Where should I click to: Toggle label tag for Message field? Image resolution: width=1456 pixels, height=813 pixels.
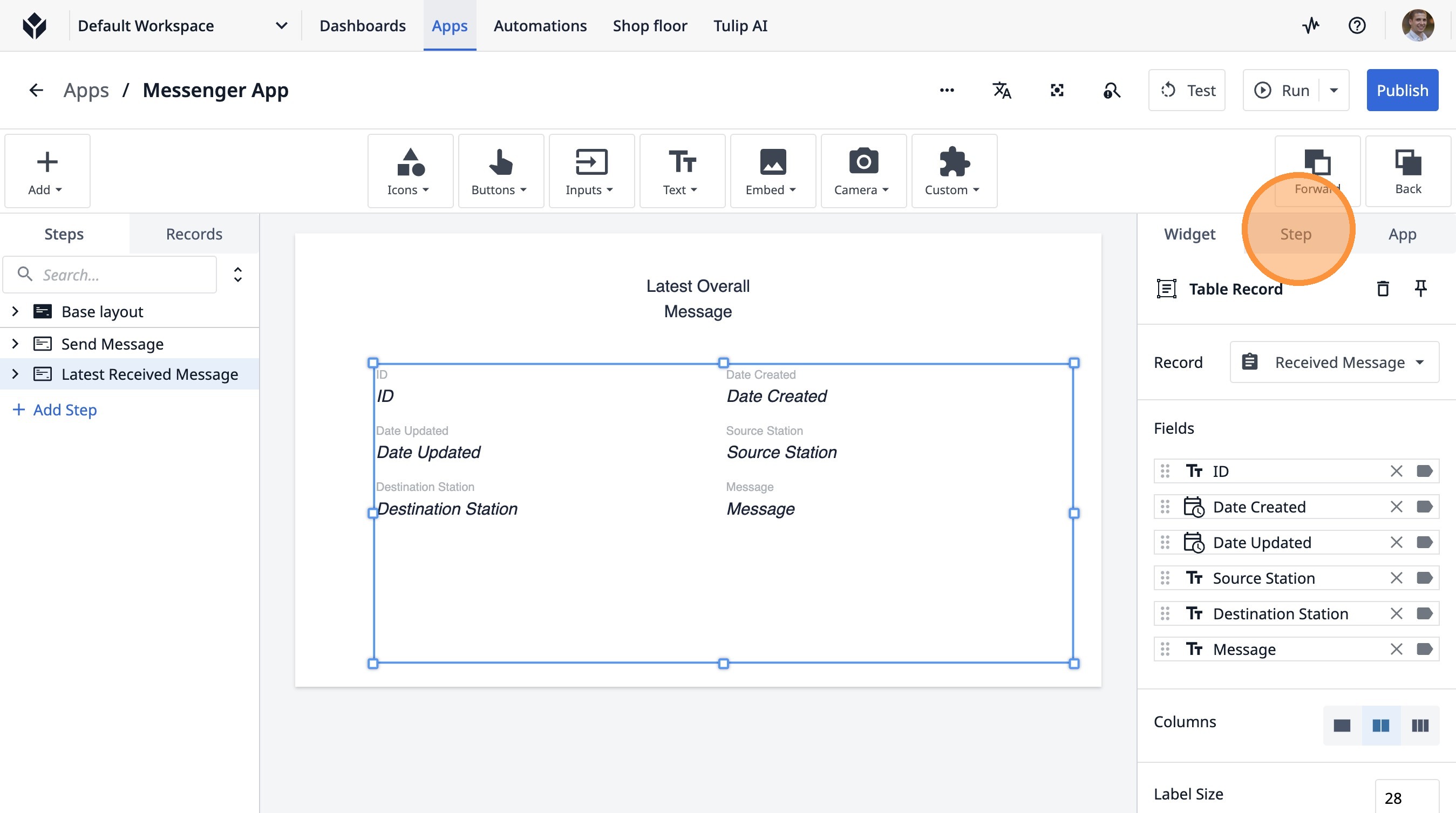tap(1424, 648)
